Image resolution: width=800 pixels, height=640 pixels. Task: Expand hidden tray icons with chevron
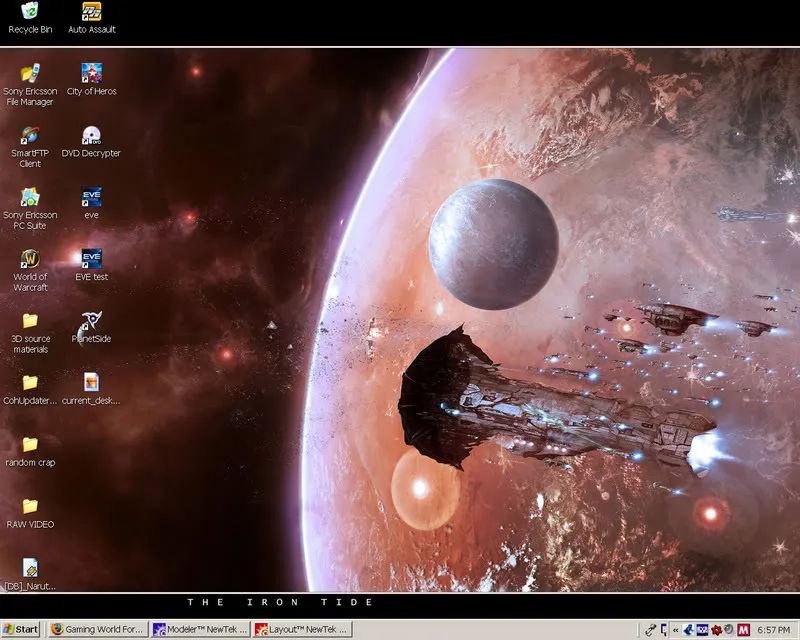[676, 630]
